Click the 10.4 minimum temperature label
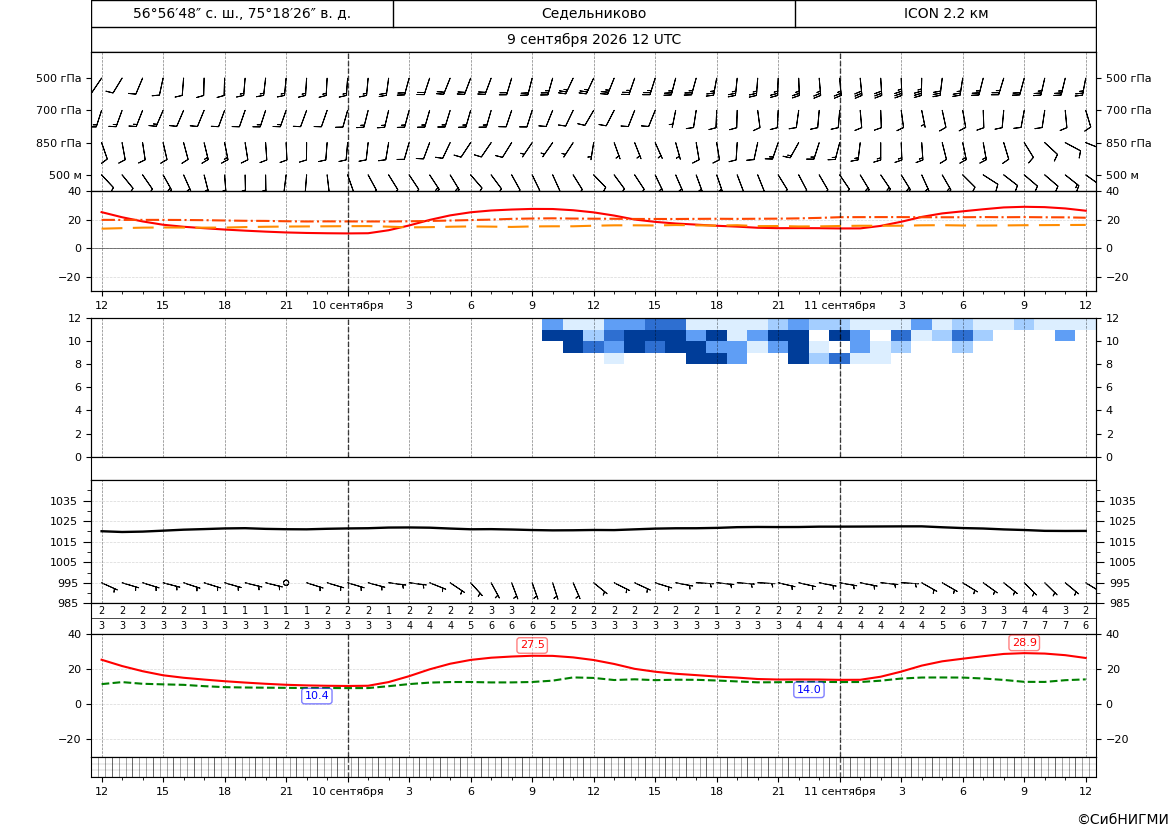This screenshot has width=1169, height=827. (x=316, y=695)
